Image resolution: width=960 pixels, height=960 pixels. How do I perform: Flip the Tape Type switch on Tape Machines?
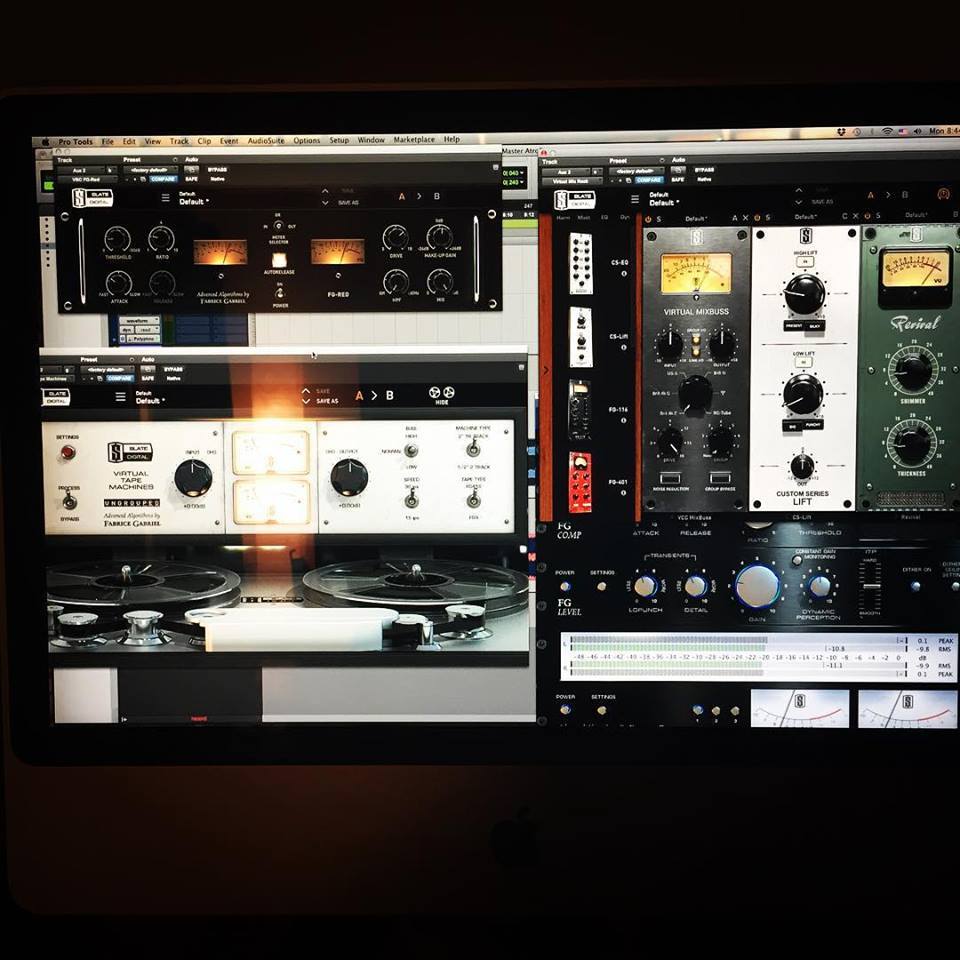[473, 500]
